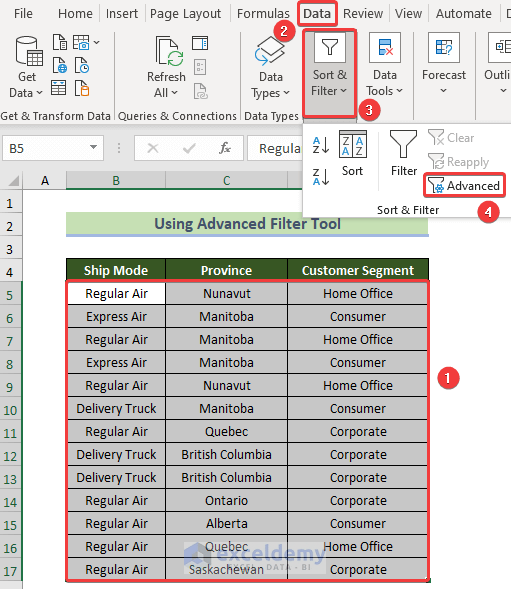Collapse the Sort & Filter dropdown button
This screenshot has width=511, height=589.
(329, 74)
